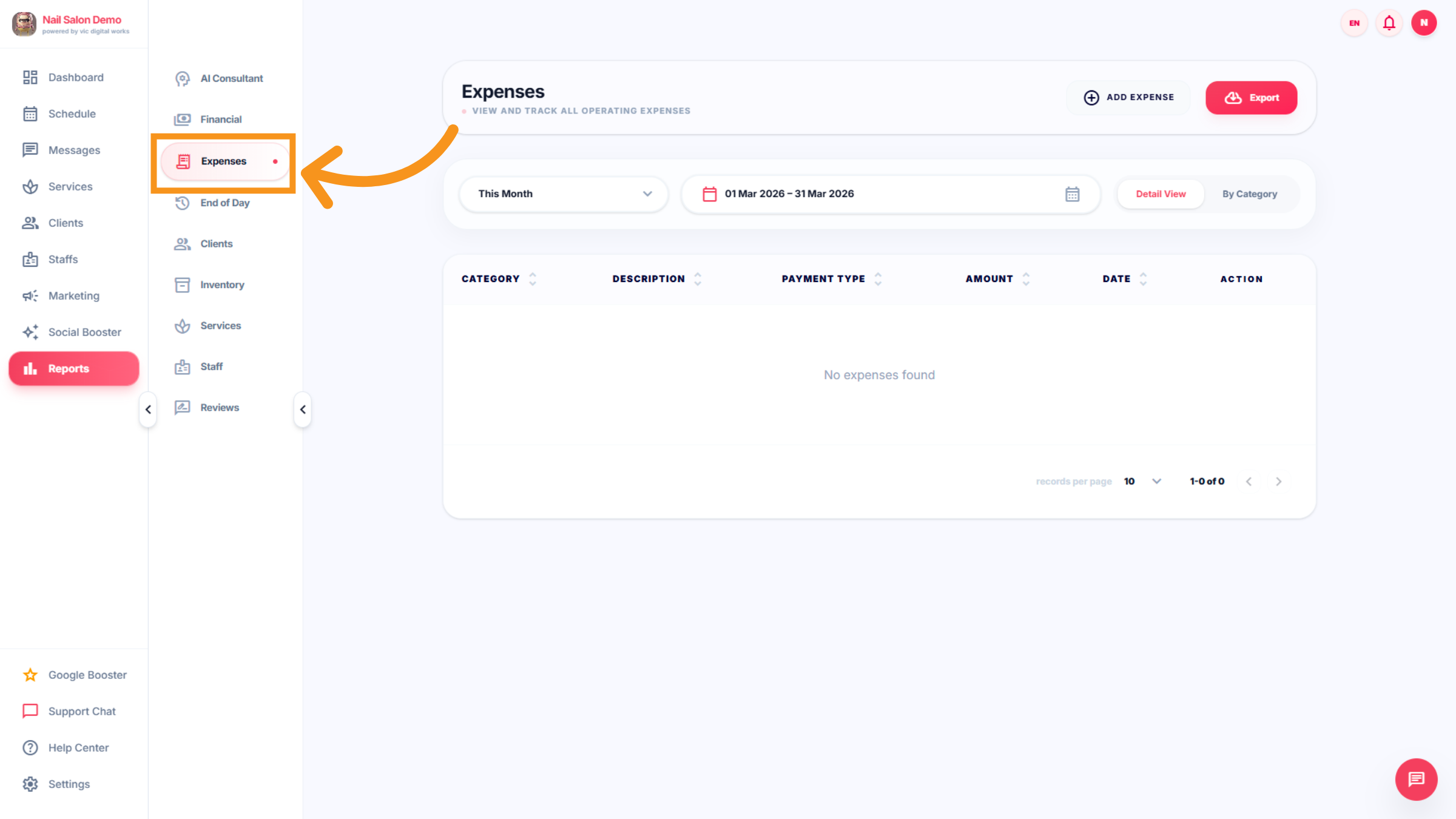Image resolution: width=1456 pixels, height=819 pixels.
Task: Click the Export button
Action: pyautogui.click(x=1251, y=98)
